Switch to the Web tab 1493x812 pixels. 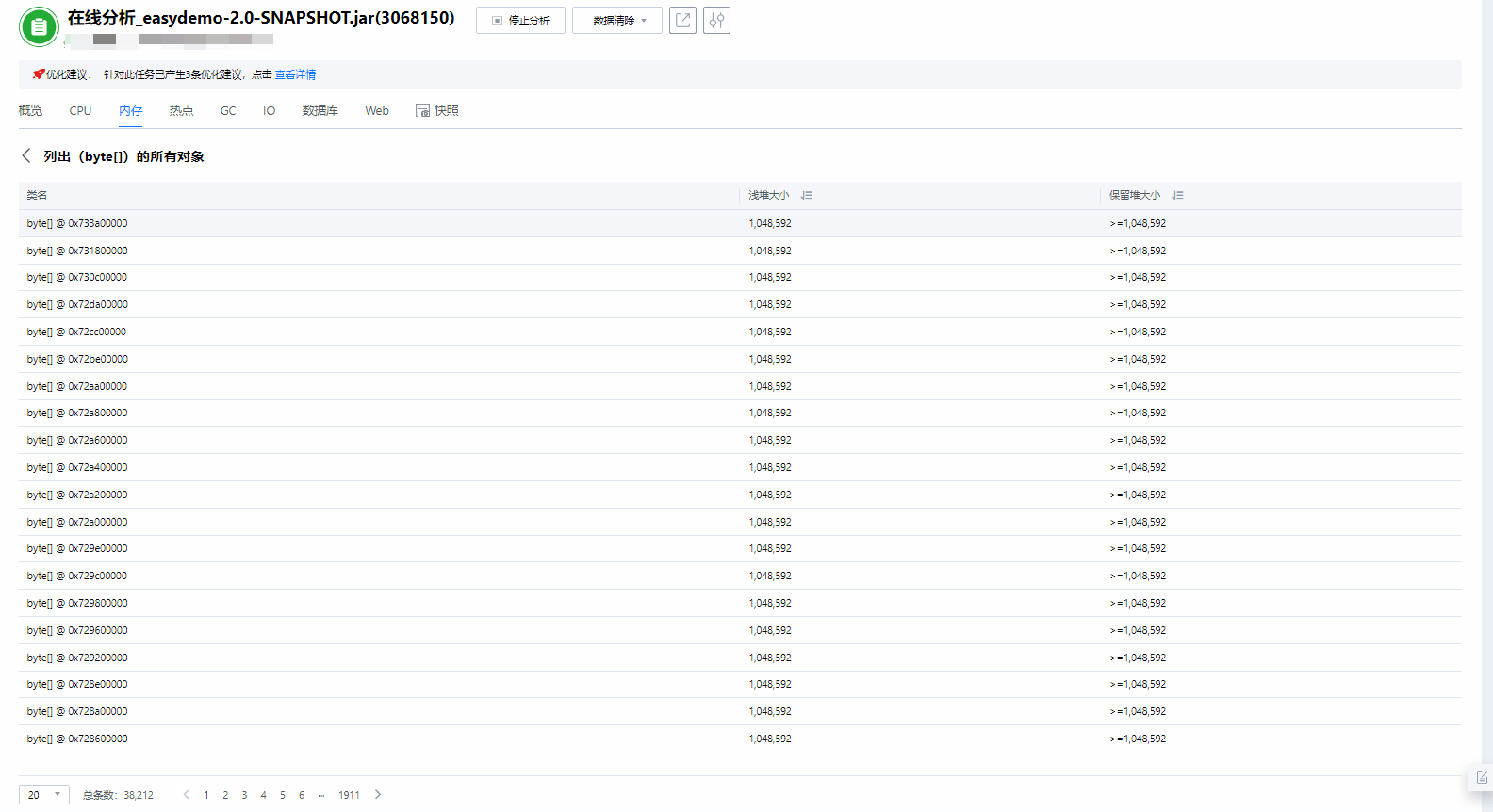[x=377, y=110]
